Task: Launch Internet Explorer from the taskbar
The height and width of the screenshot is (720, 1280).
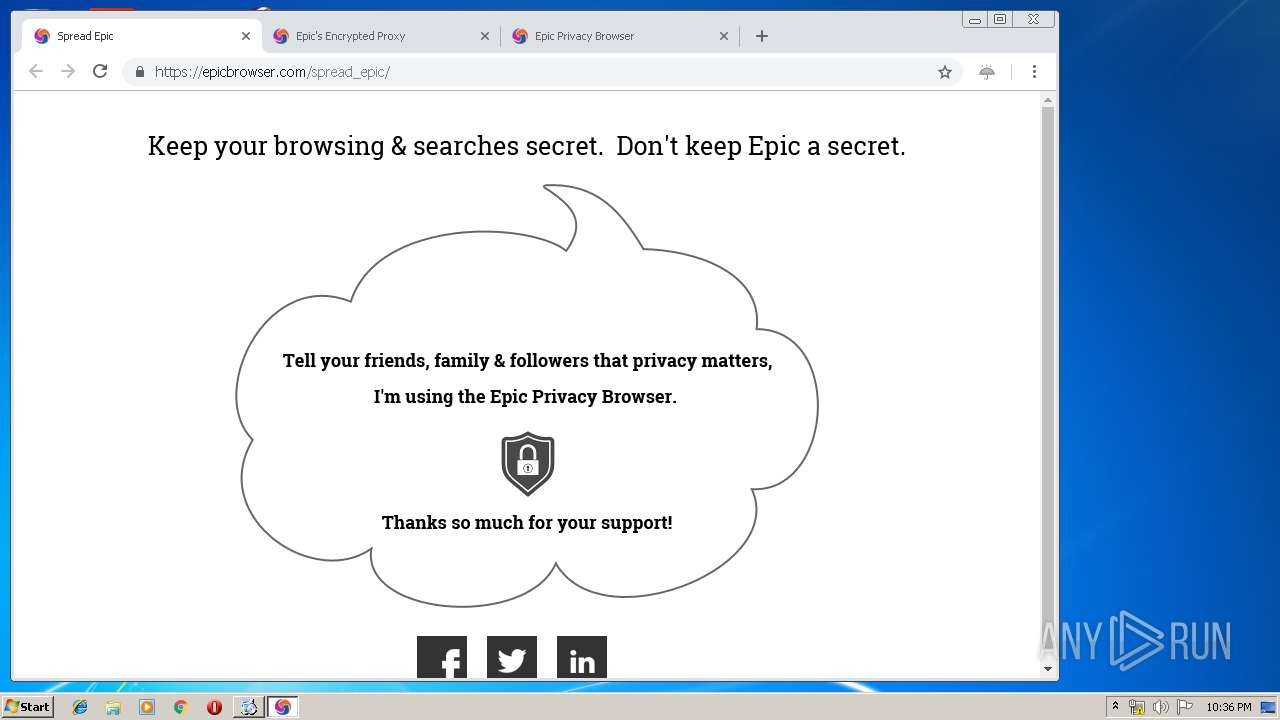Action: 80,707
